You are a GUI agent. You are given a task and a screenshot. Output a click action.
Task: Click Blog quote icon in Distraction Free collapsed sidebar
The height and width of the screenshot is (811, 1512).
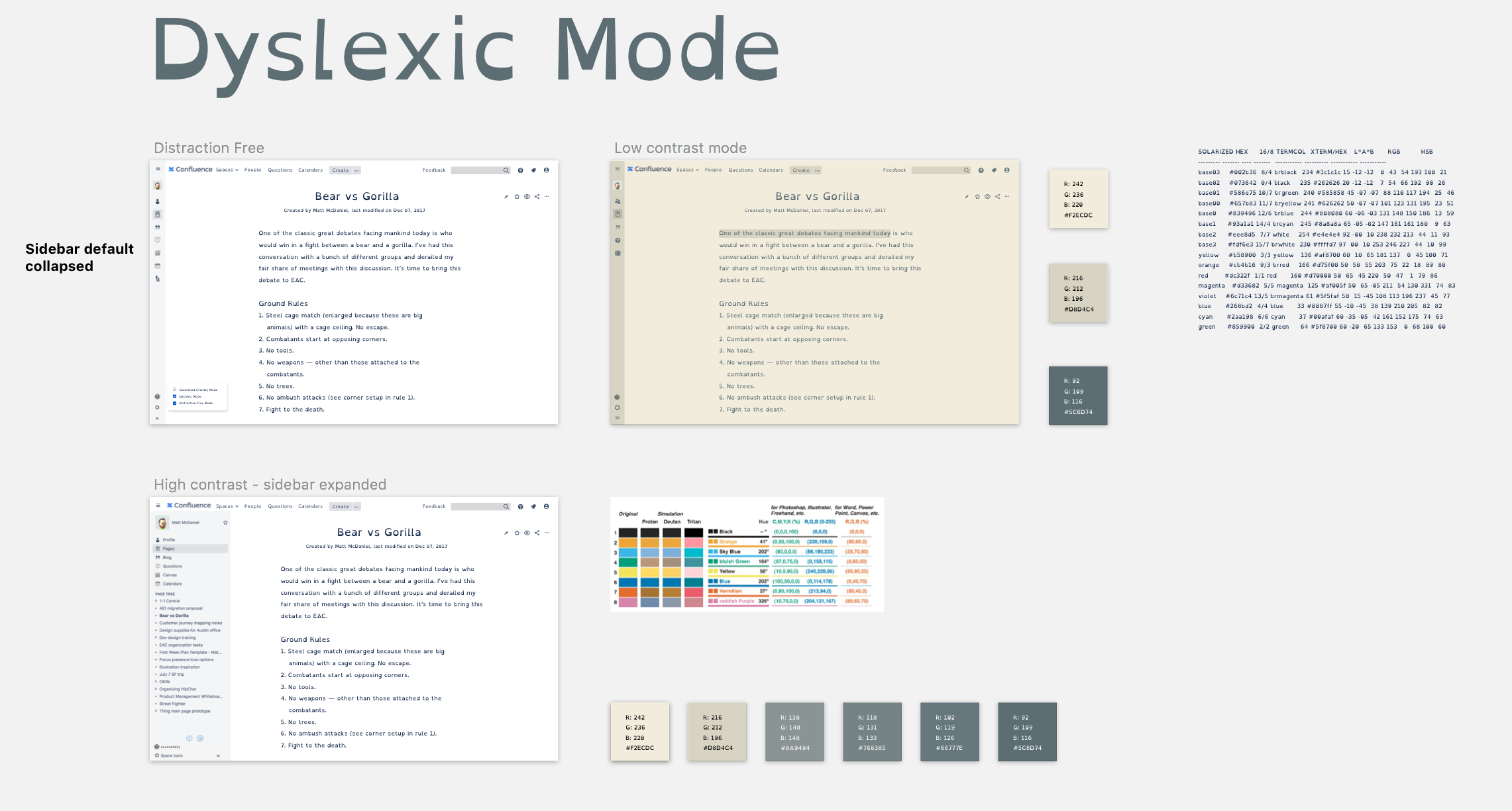[x=158, y=227]
